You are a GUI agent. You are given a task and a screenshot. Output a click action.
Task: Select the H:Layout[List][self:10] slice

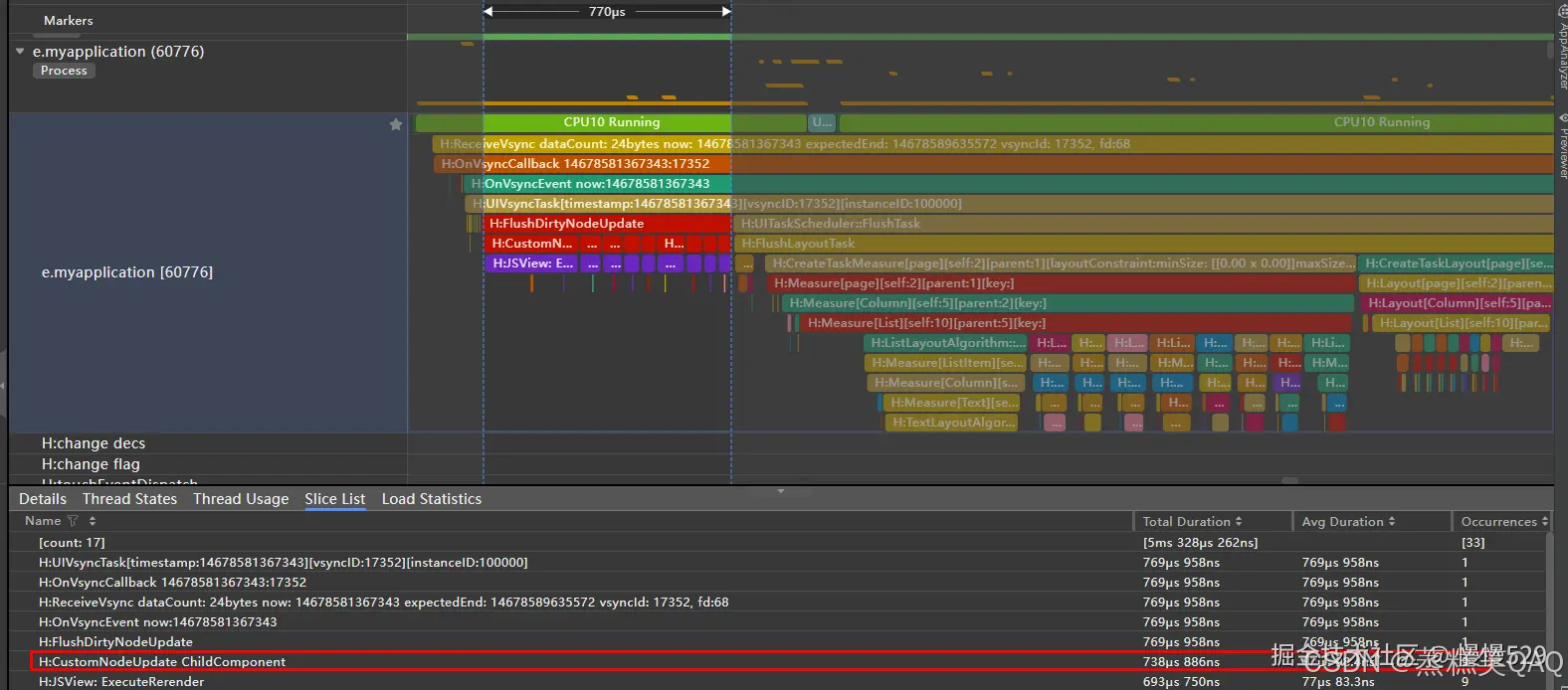1461,323
